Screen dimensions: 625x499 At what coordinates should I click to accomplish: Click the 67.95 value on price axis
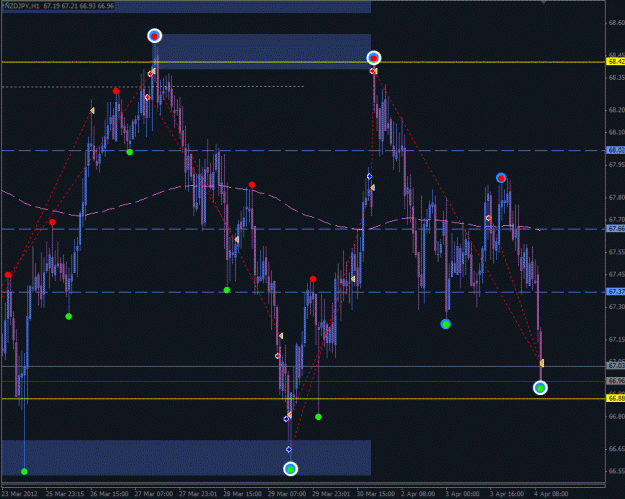[x=616, y=165]
